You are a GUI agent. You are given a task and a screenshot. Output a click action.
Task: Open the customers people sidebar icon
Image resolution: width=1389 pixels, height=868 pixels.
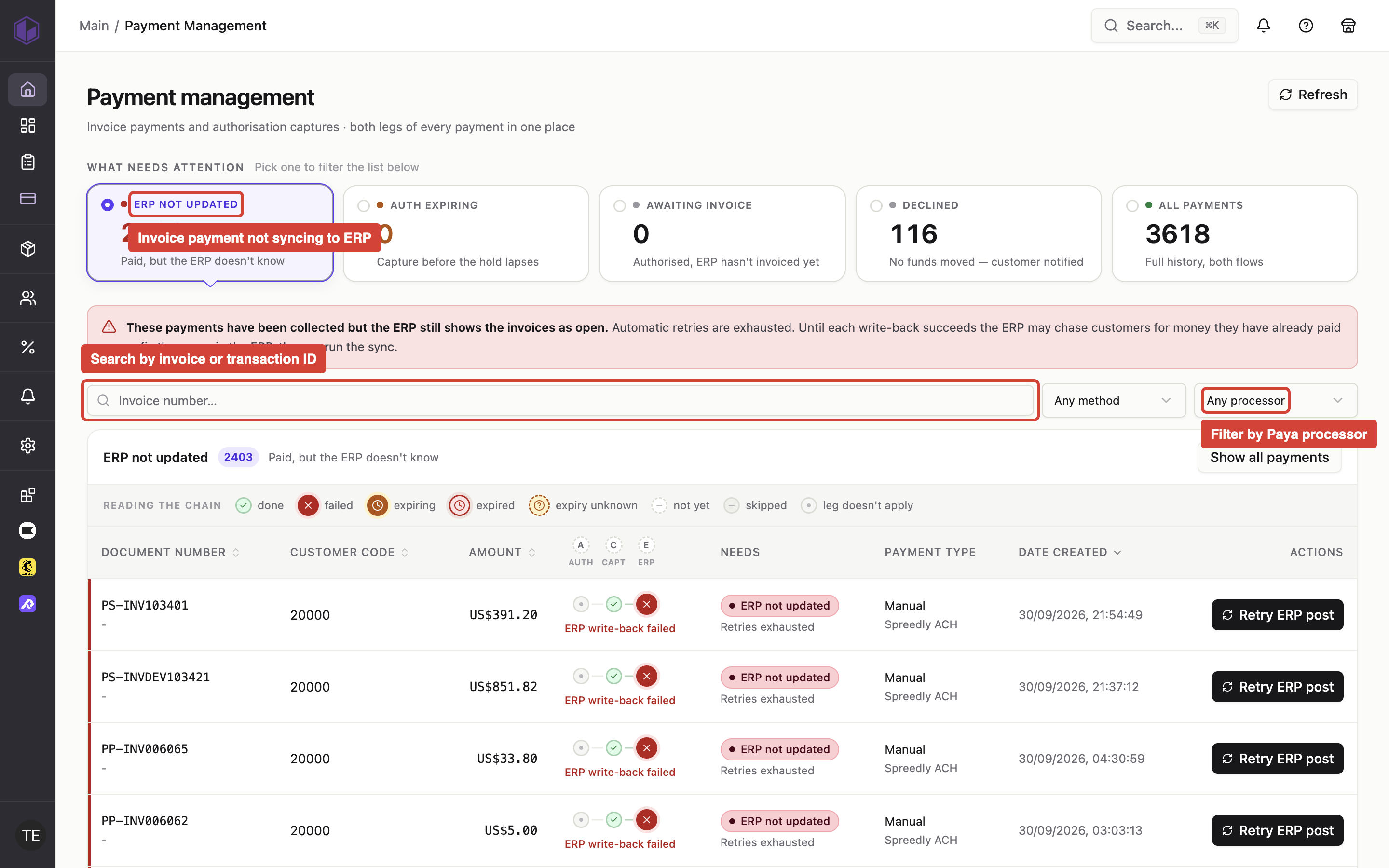pyautogui.click(x=27, y=298)
